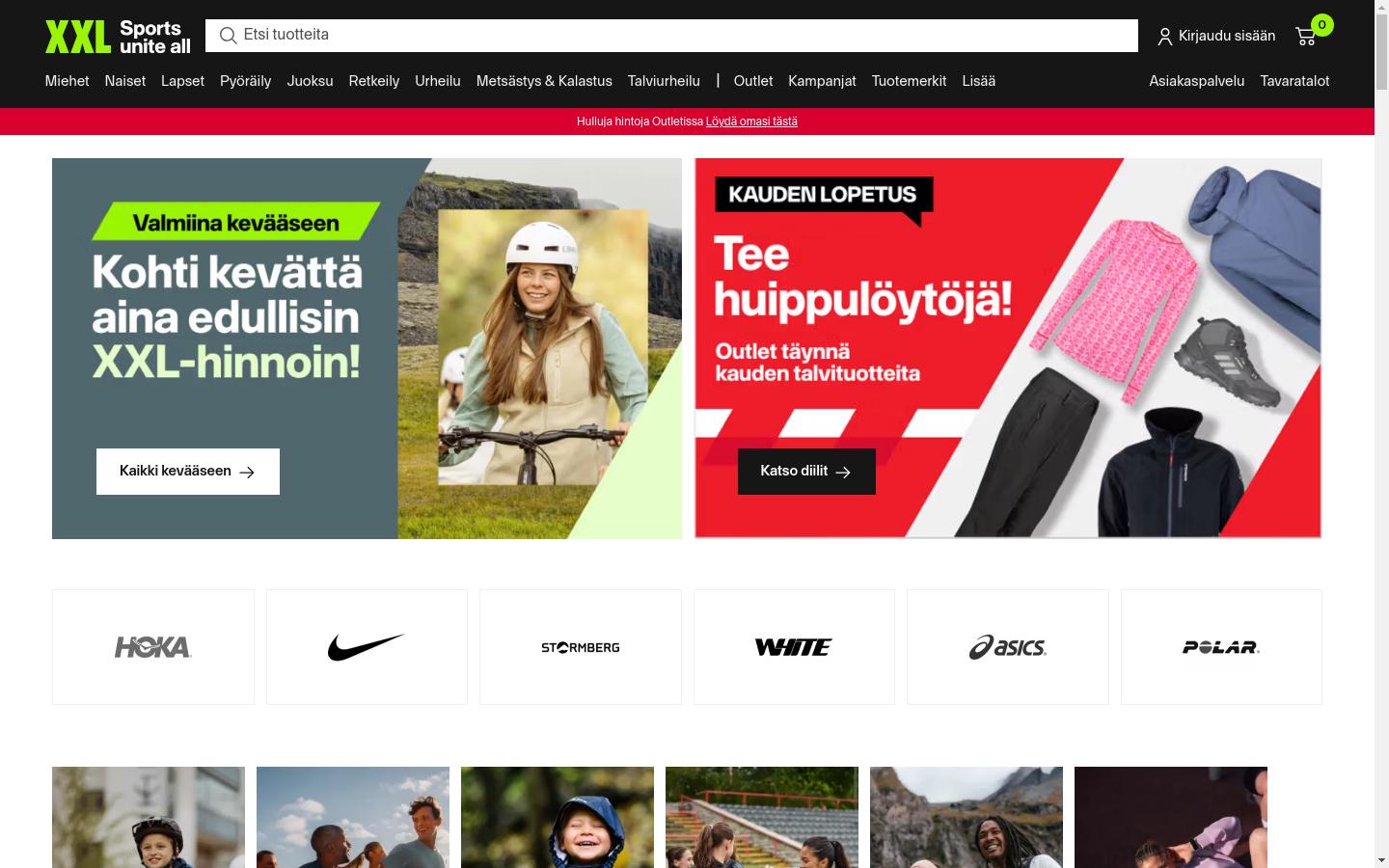This screenshot has width=1389, height=868.
Task: Open the Stormberg brand tile
Action: (581, 647)
